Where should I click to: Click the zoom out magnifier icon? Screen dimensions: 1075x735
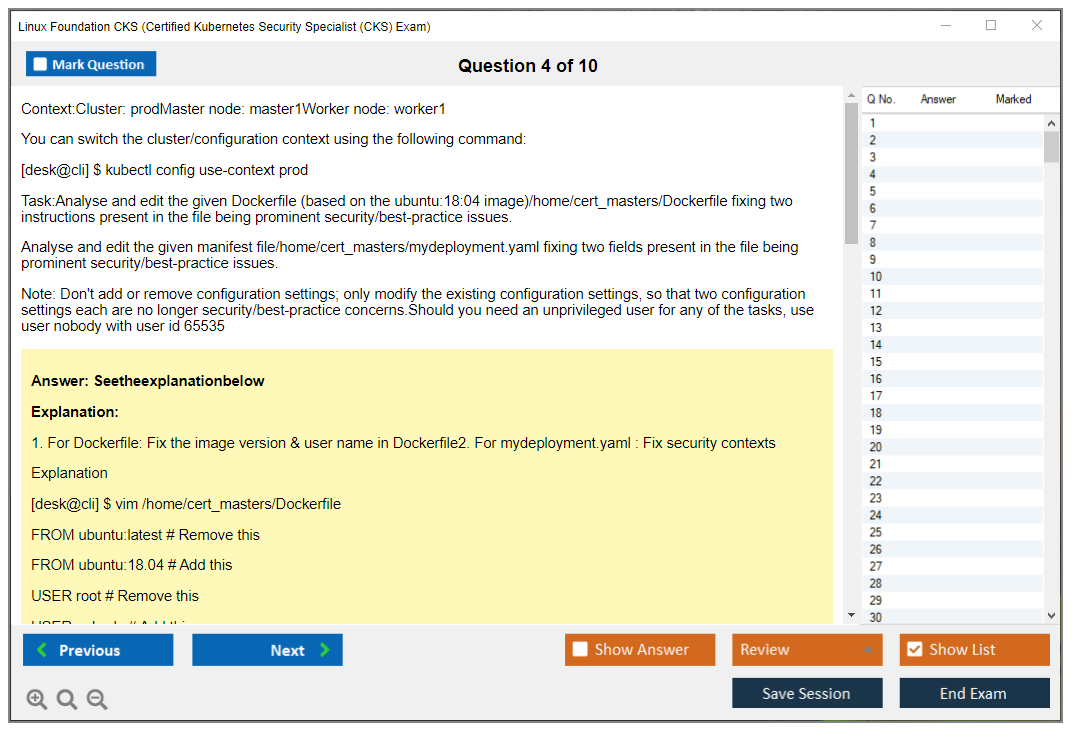[97, 700]
